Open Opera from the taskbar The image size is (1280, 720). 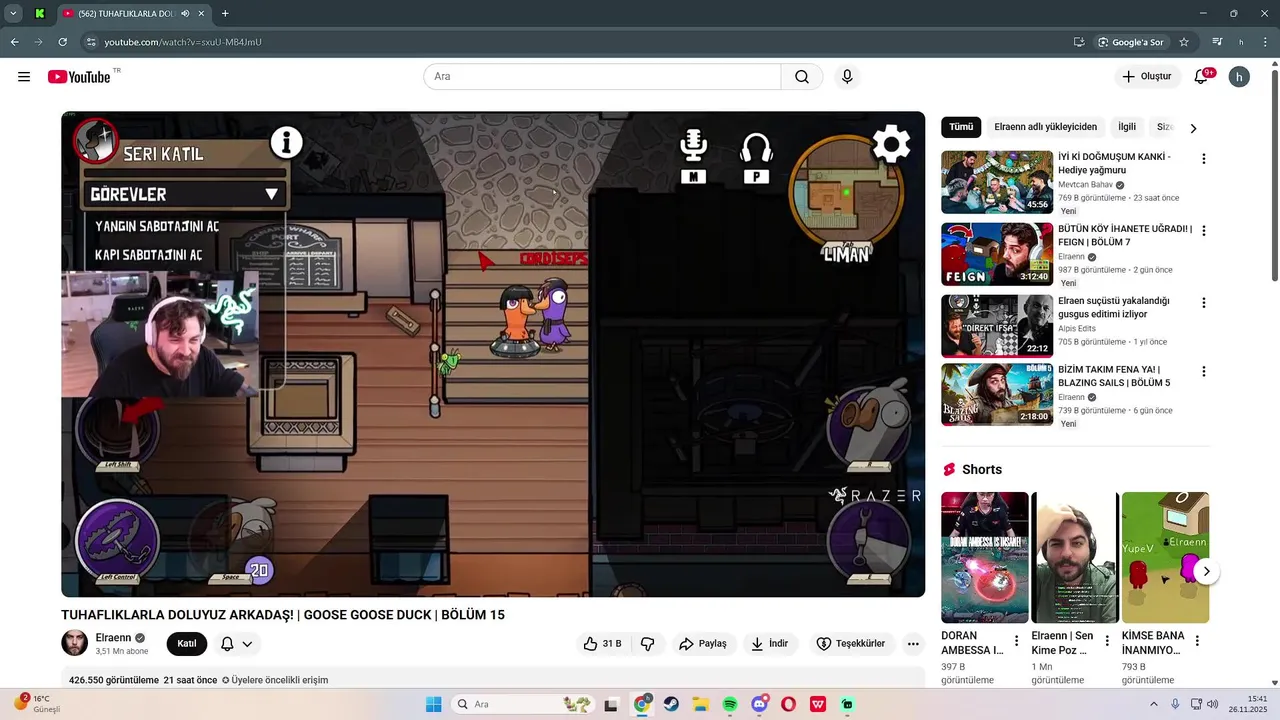pos(789,704)
